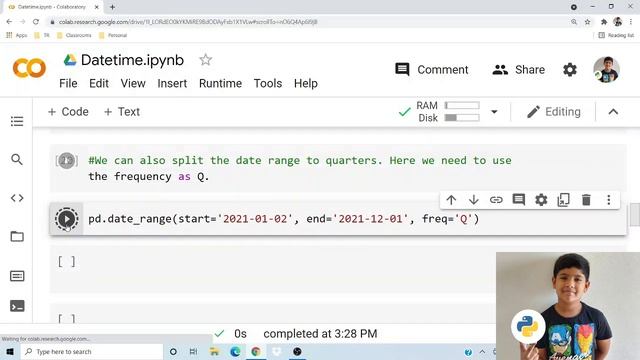
Task: Open the Help menu
Action: [x=306, y=83]
